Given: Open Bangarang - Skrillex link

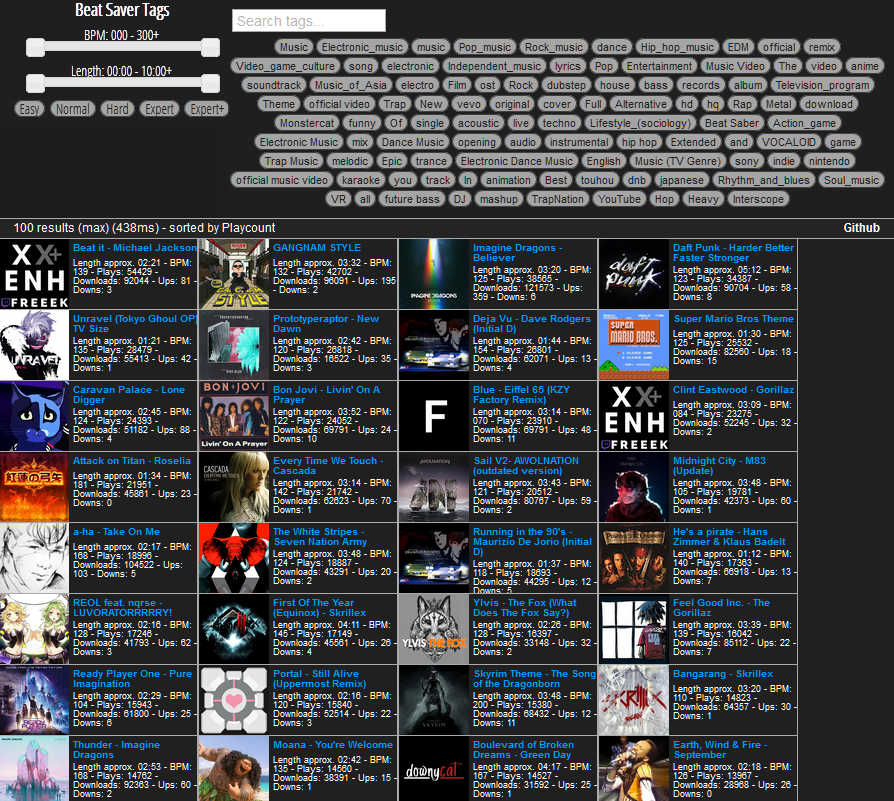Looking at the screenshot, I should point(723,673).
